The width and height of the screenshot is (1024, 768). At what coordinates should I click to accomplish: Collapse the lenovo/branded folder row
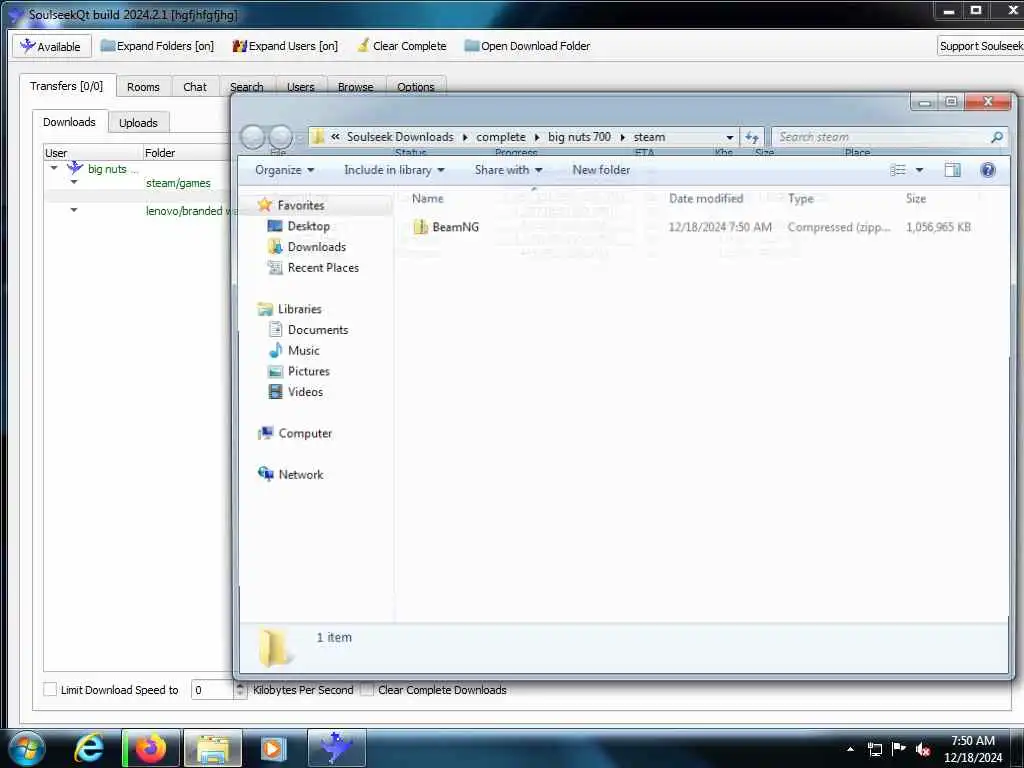pos(74,210)
